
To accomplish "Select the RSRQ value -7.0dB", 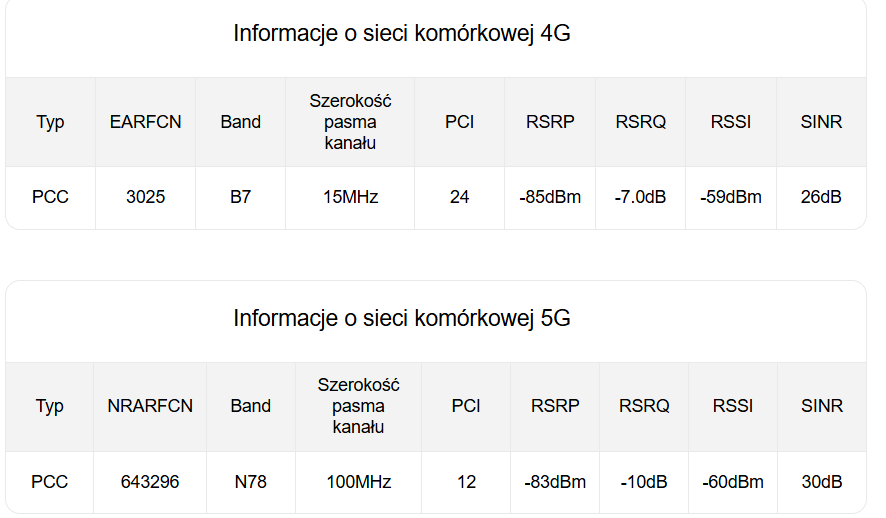I will [x=640, y=197].
